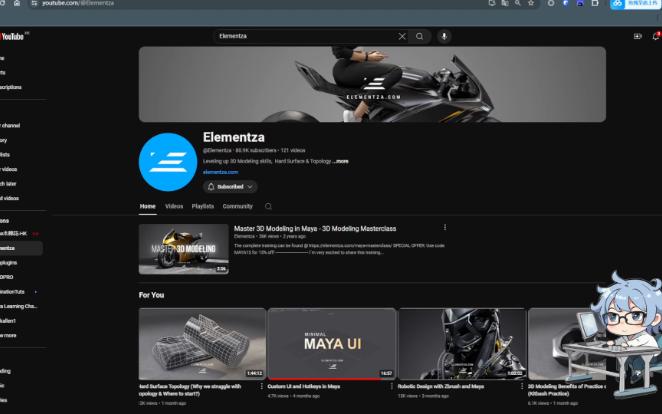Expand subscriptions with Show more
662x414 pixels.
8,336
